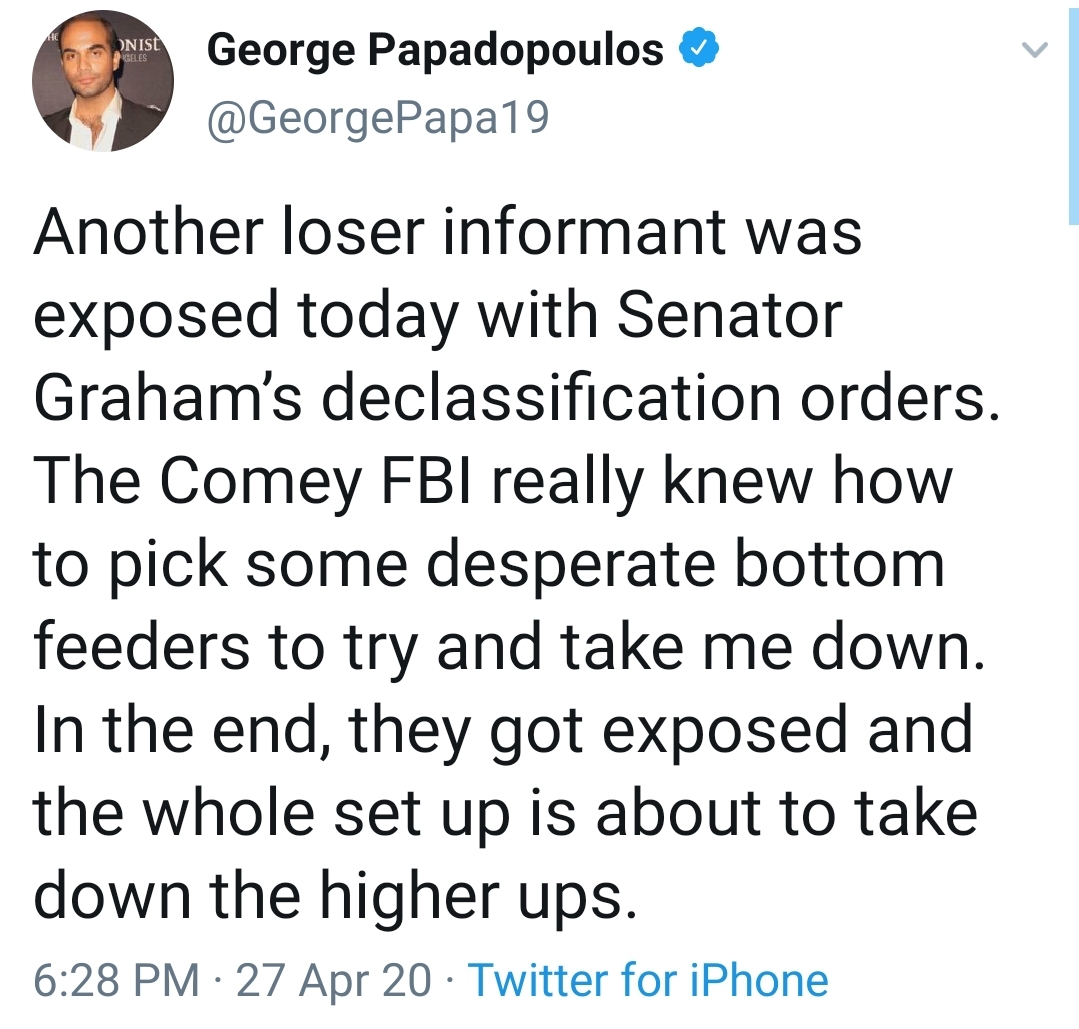1079x1029 pixels.
Task: Open the @GeorgePapa19 handle
Action: tap(378, 119)
